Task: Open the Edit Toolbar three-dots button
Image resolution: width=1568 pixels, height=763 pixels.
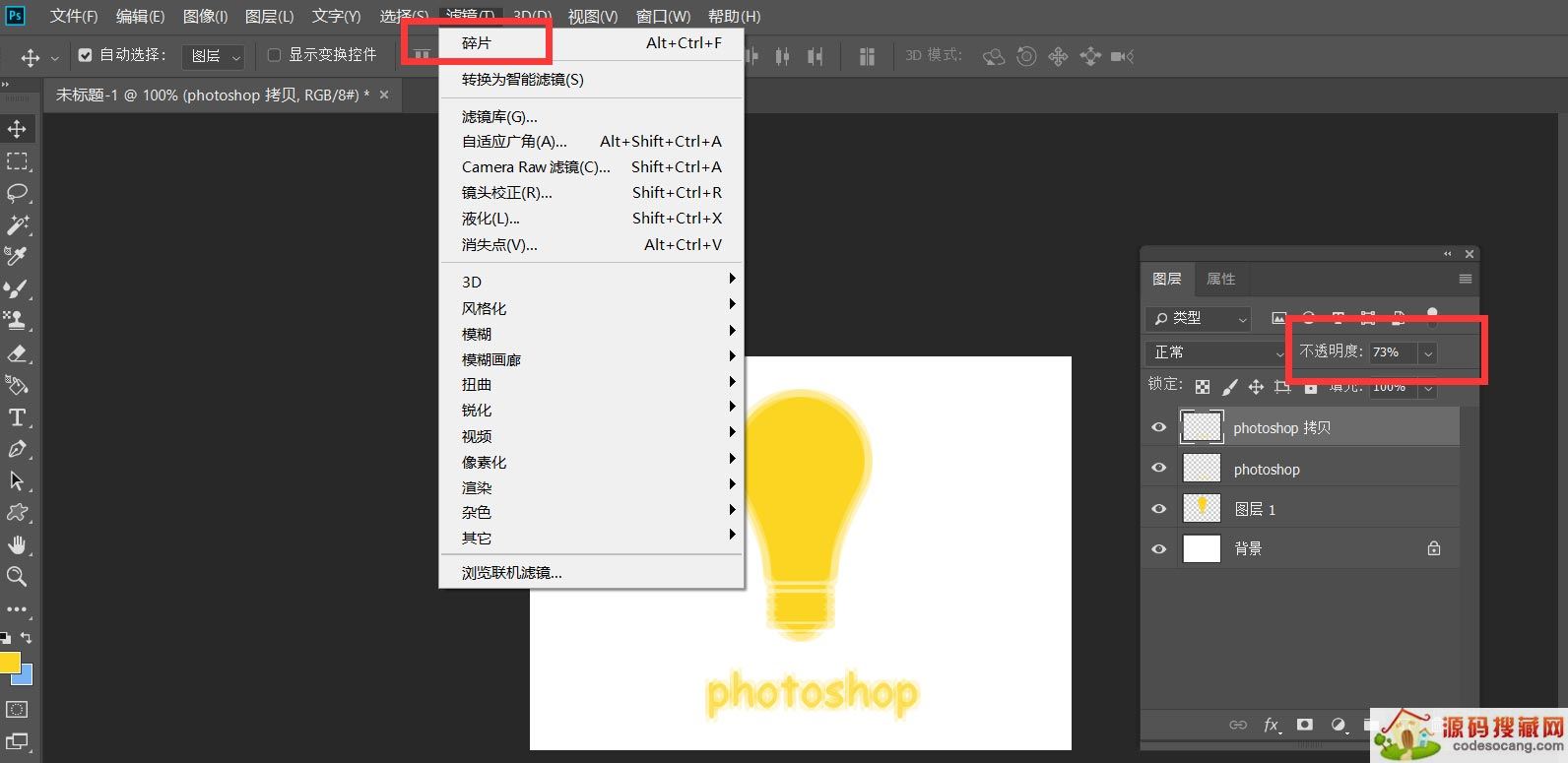Action: click(x=17, y=609)
